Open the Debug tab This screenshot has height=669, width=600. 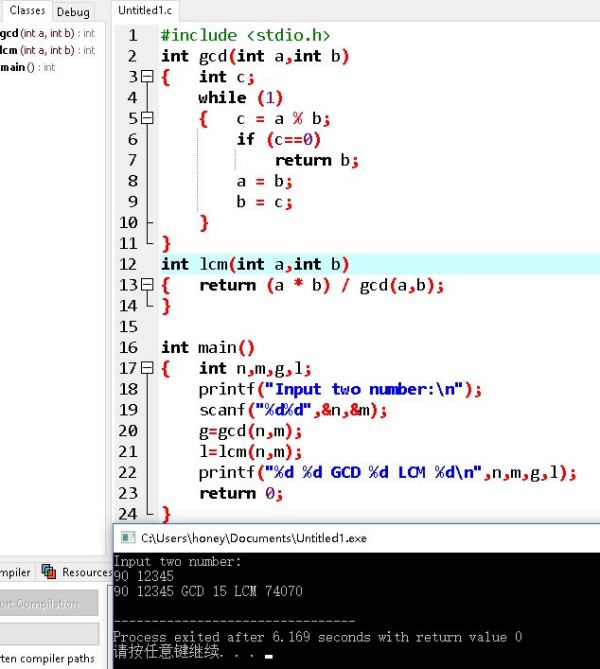(x=73, y=12)
